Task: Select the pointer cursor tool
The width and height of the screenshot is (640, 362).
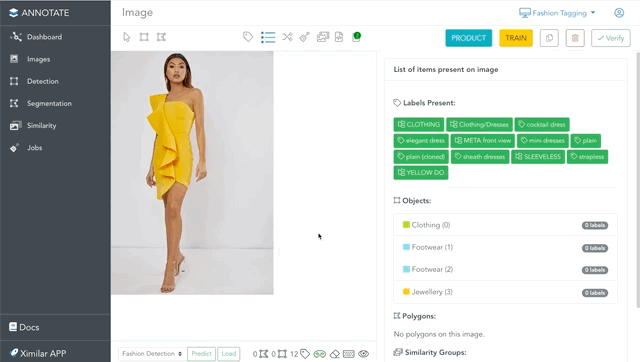Action: tap(127, 37)
